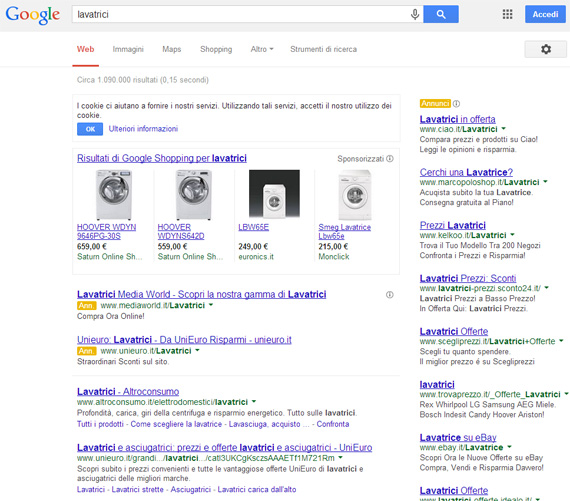Image resolution: width=570 pixels, height=501 pixels.
Task: Activate voice search microphone icon
Action: [415, 15]
